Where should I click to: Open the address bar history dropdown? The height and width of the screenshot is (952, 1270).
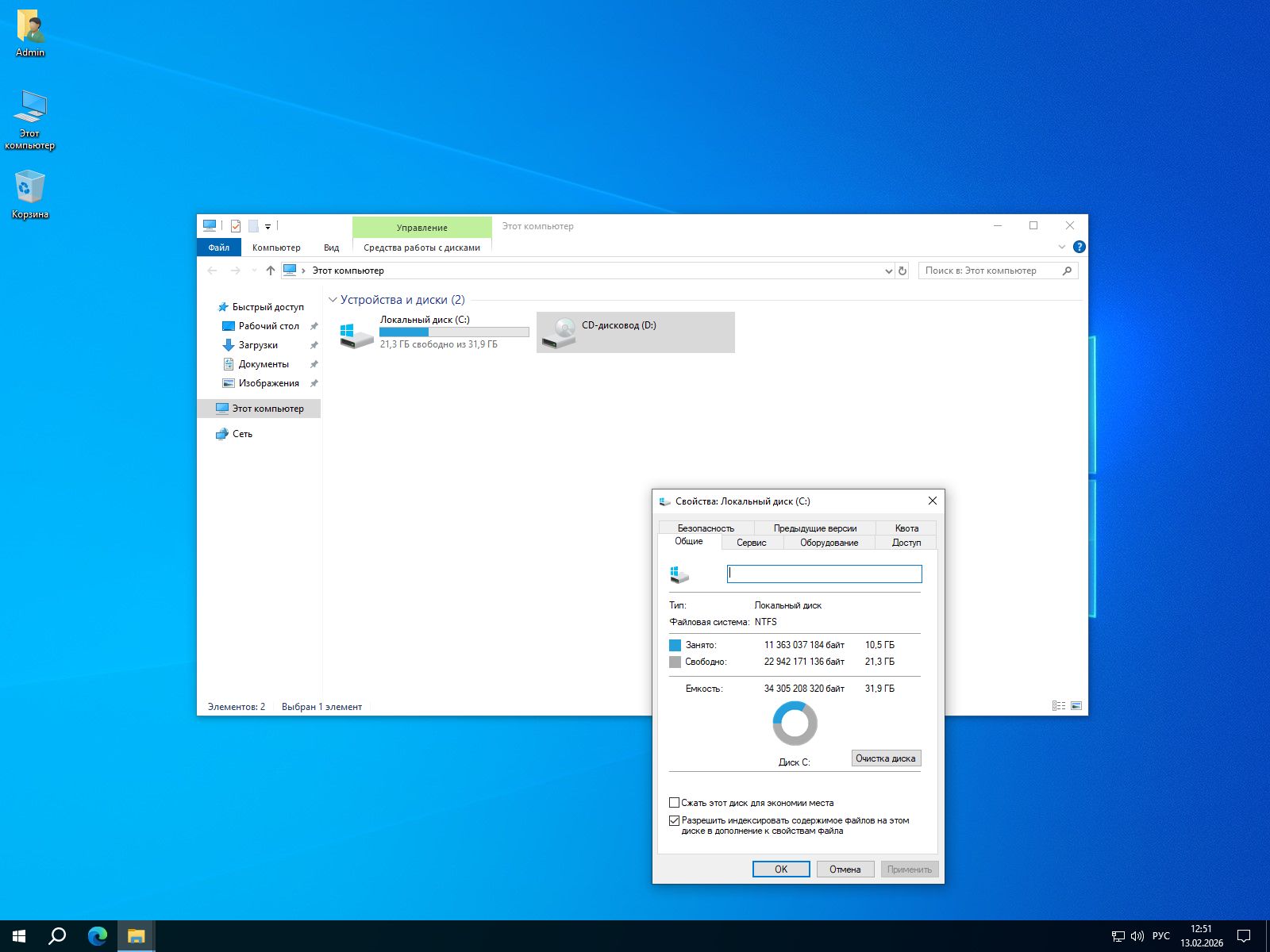(x=888, y=271)
